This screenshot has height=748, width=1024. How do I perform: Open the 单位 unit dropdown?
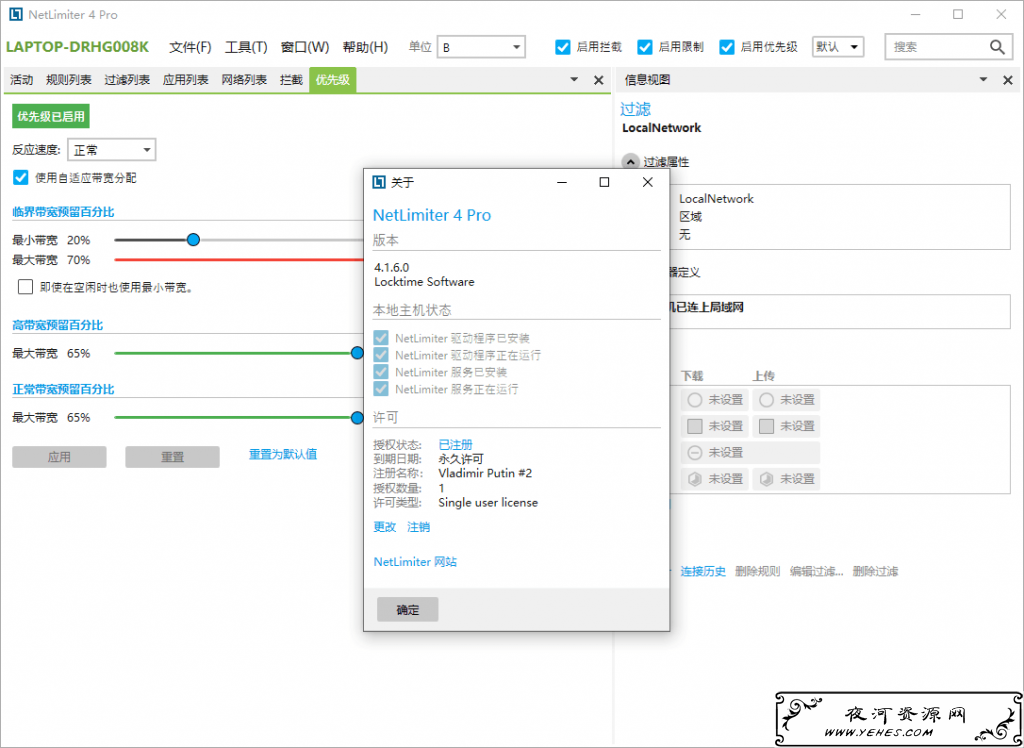click(481, 47)
